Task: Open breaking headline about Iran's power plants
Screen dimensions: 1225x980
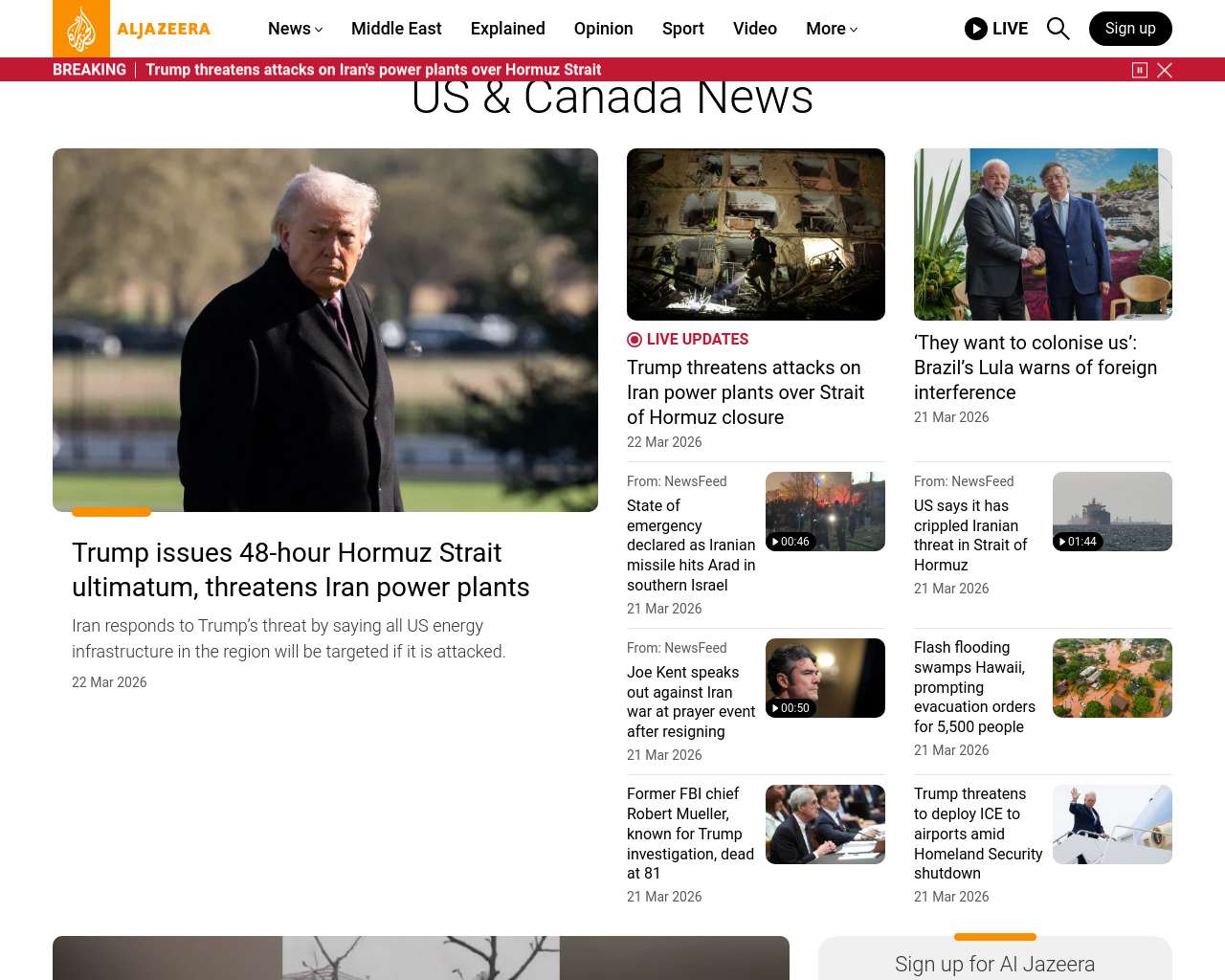Action: [x=373, y=70]
